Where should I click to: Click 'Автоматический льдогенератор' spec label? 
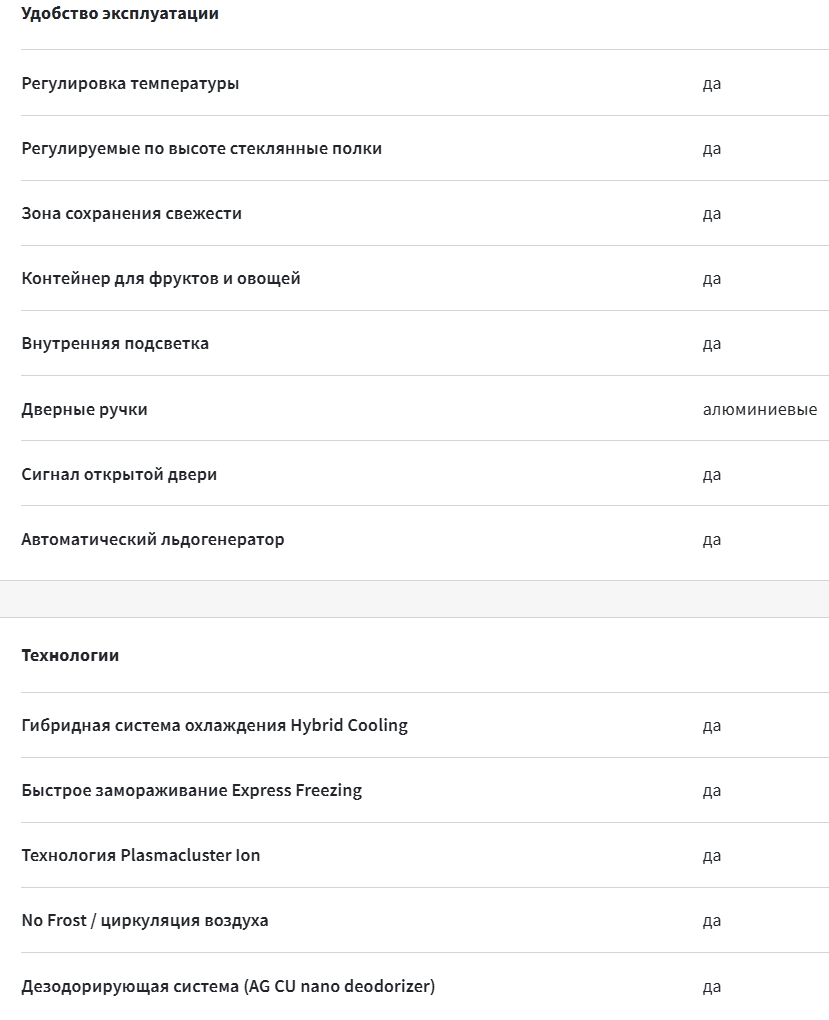[153, 540]
